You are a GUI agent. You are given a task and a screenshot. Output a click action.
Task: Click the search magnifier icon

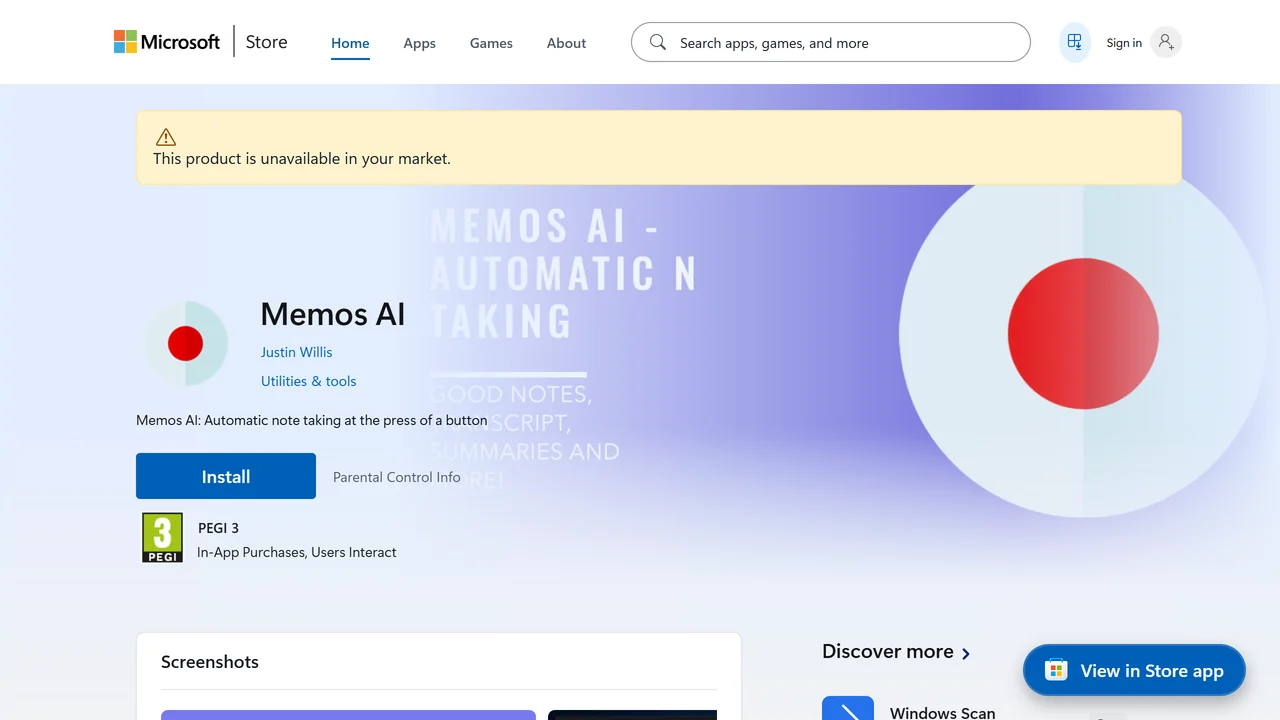[x=657, y=42]
